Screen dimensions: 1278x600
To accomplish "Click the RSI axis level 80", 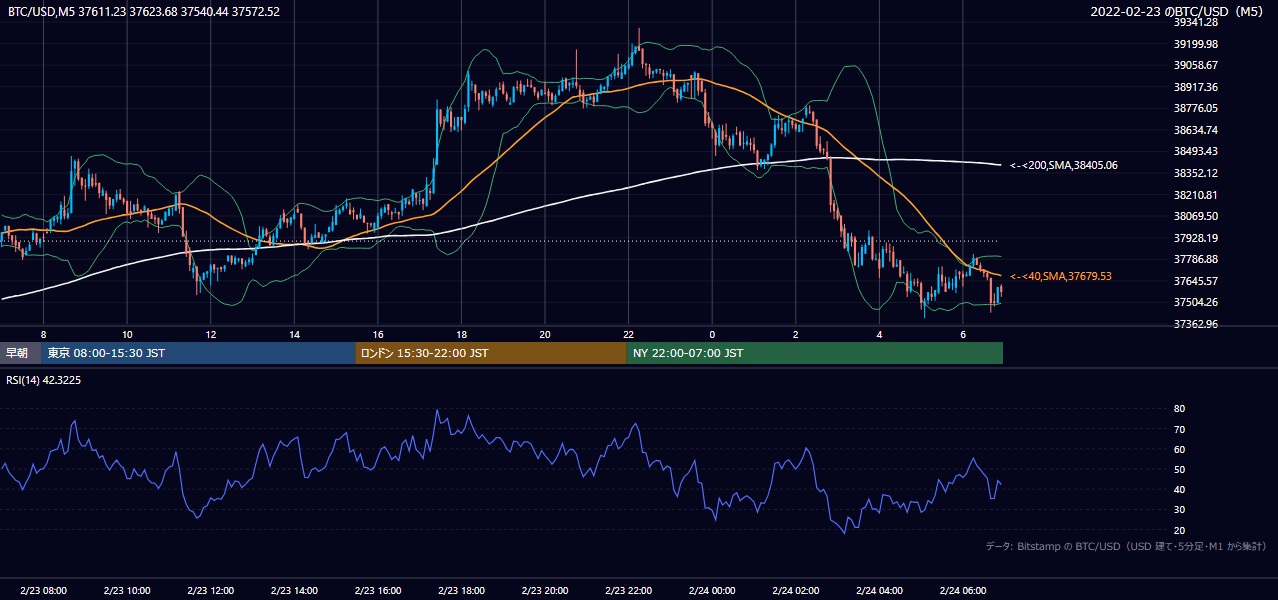I will point(1179,409).
